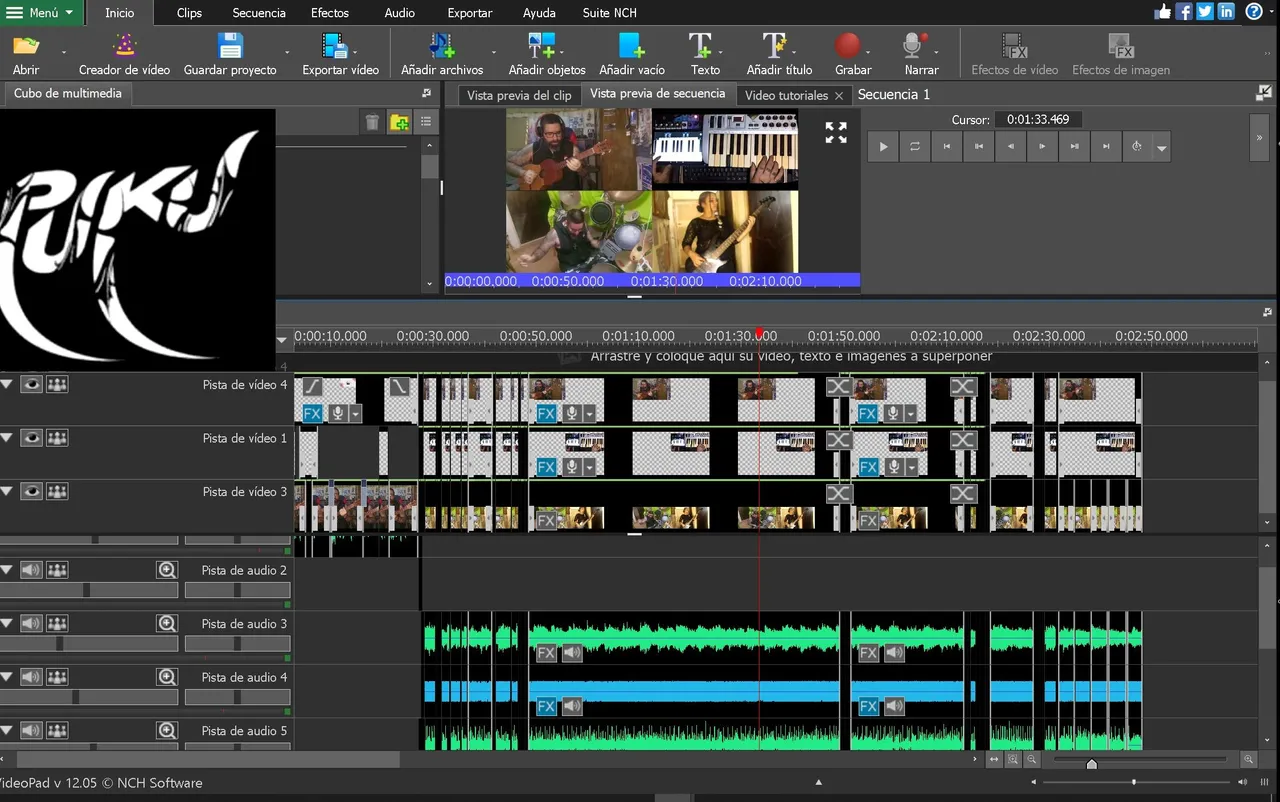
Task: Toggle group lock on Pista de vídeo 4
Action: 57,384
